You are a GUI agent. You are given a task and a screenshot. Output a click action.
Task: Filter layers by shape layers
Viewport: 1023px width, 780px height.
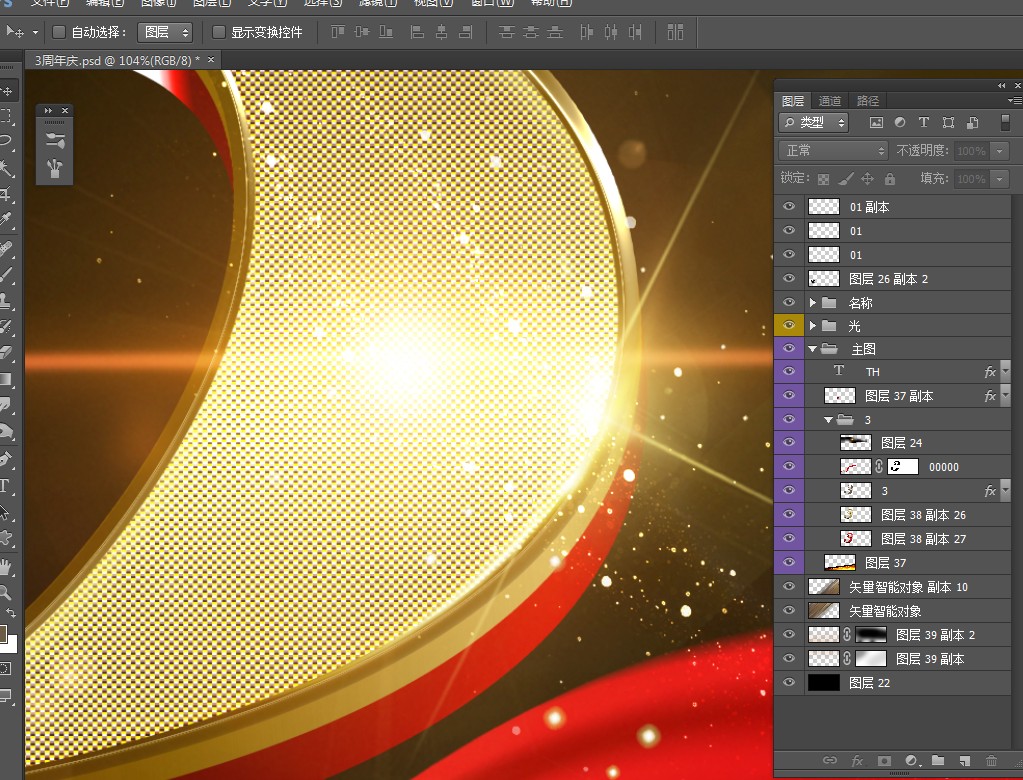[x=948, y=123]
